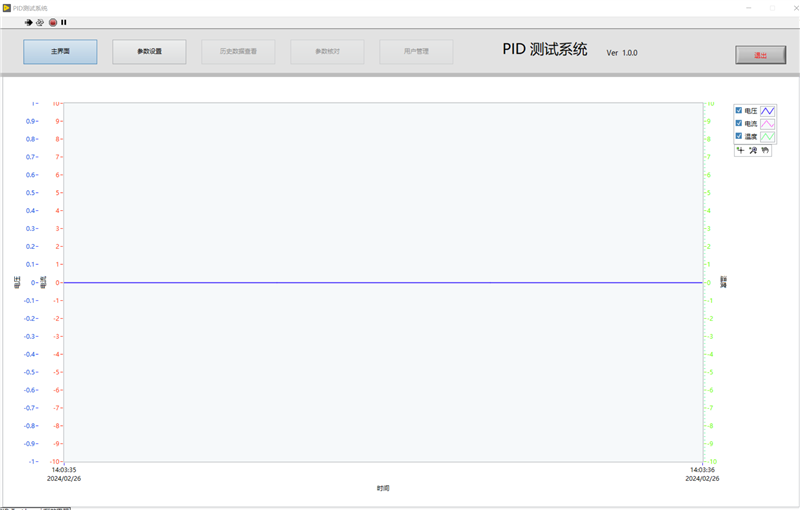Uncheck the 电流 plot checkbox
This screenshot has width=800, height=510.
coord(739,123)
